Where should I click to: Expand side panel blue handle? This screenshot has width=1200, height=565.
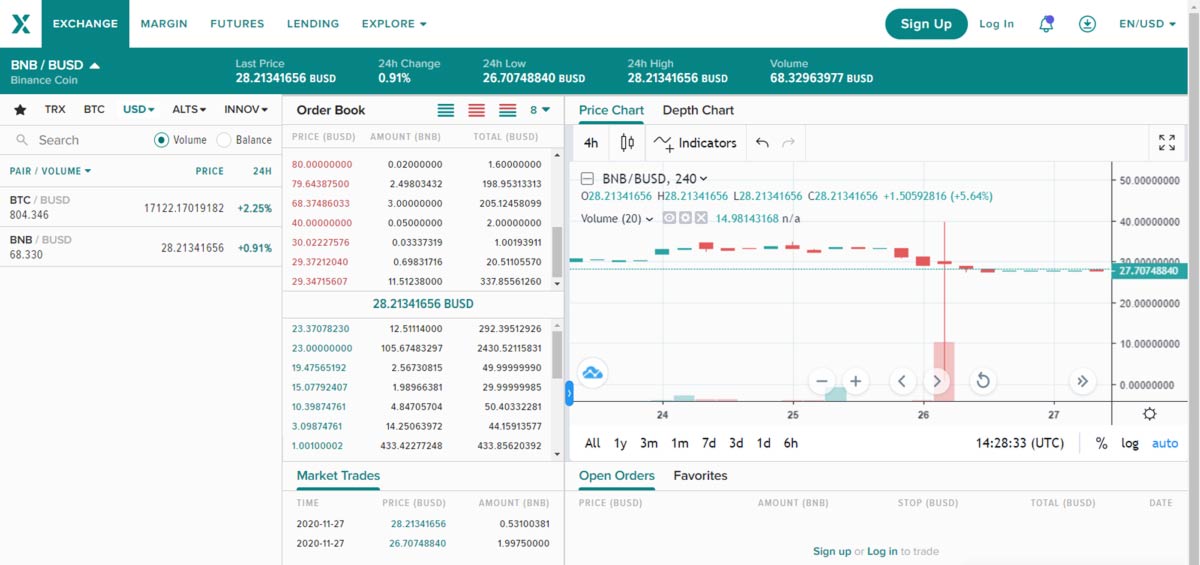coord(569,393)
